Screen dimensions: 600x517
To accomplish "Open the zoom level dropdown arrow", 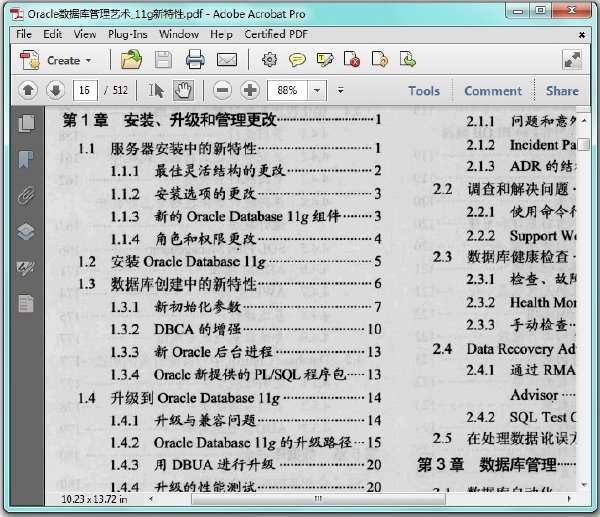I will coord(317,90).
